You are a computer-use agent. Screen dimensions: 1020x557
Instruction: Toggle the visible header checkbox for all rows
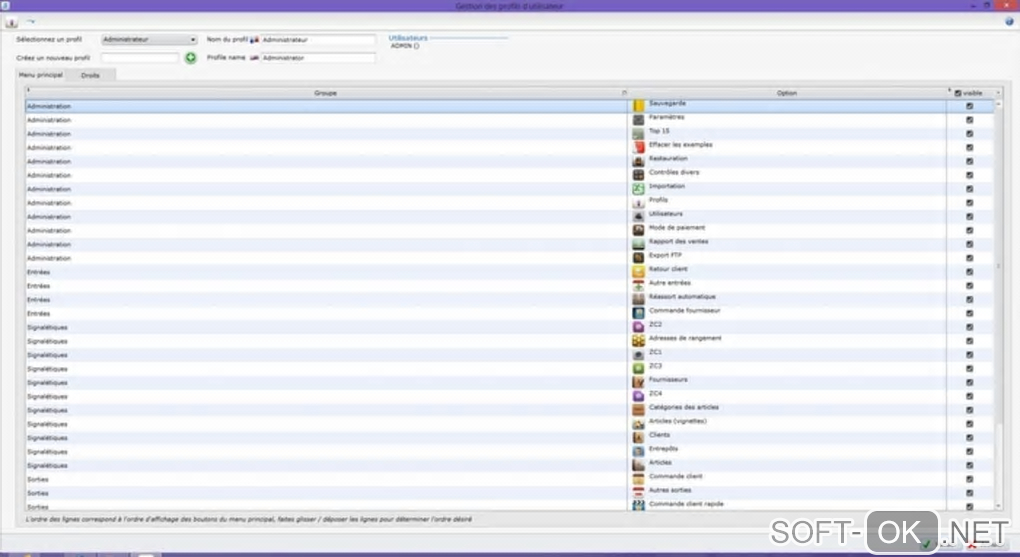click(x=958, y=93)
